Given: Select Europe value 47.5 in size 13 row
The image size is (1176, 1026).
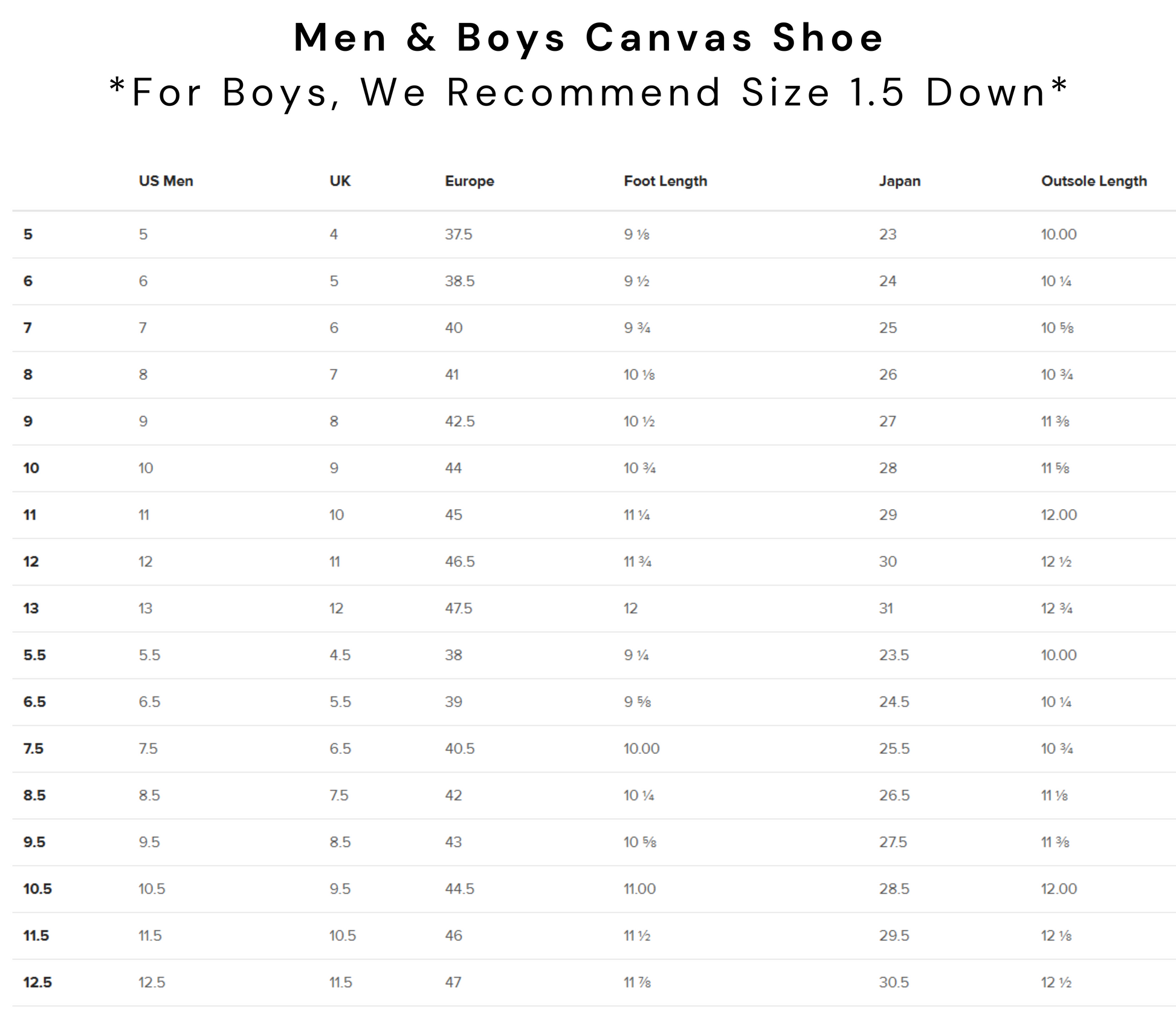Looking at the screenshot, I should coord(459,608).
